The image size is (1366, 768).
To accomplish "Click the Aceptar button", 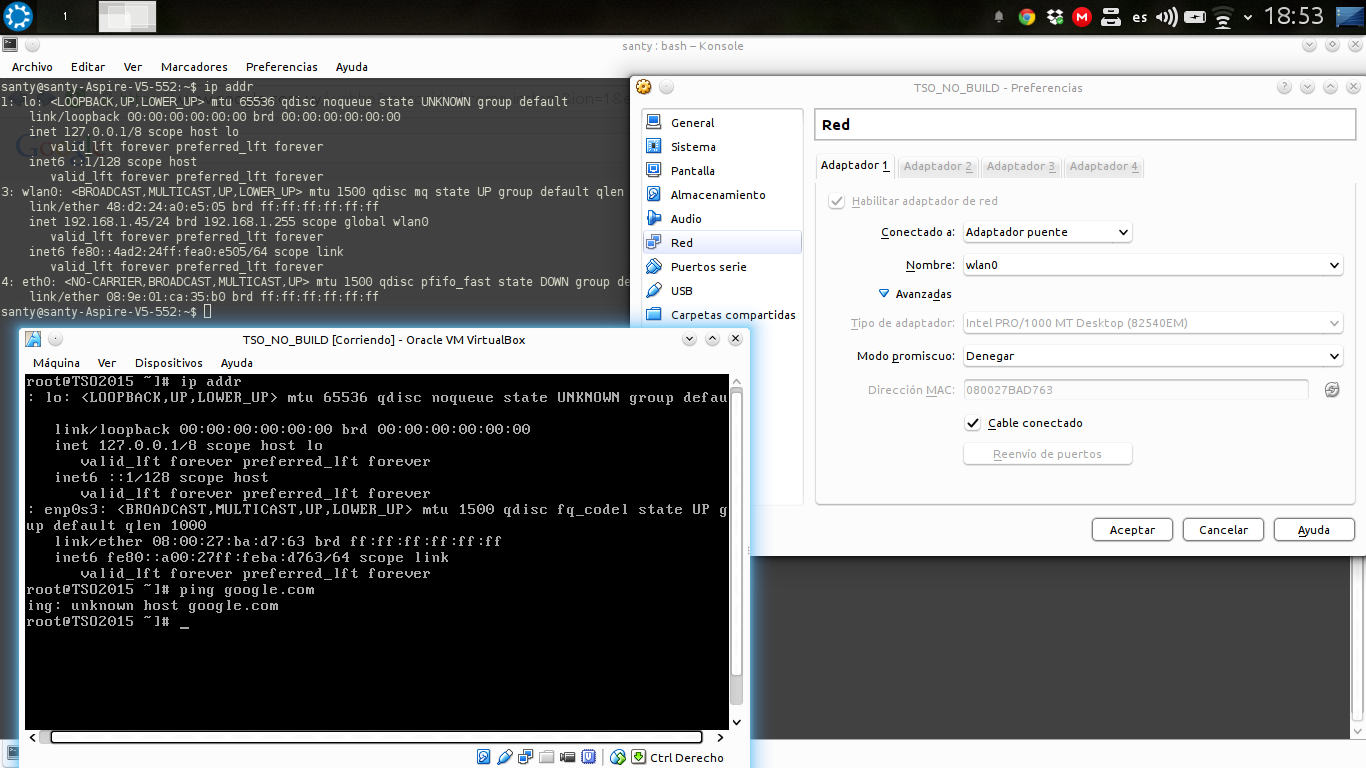I will click(1132, 530).
